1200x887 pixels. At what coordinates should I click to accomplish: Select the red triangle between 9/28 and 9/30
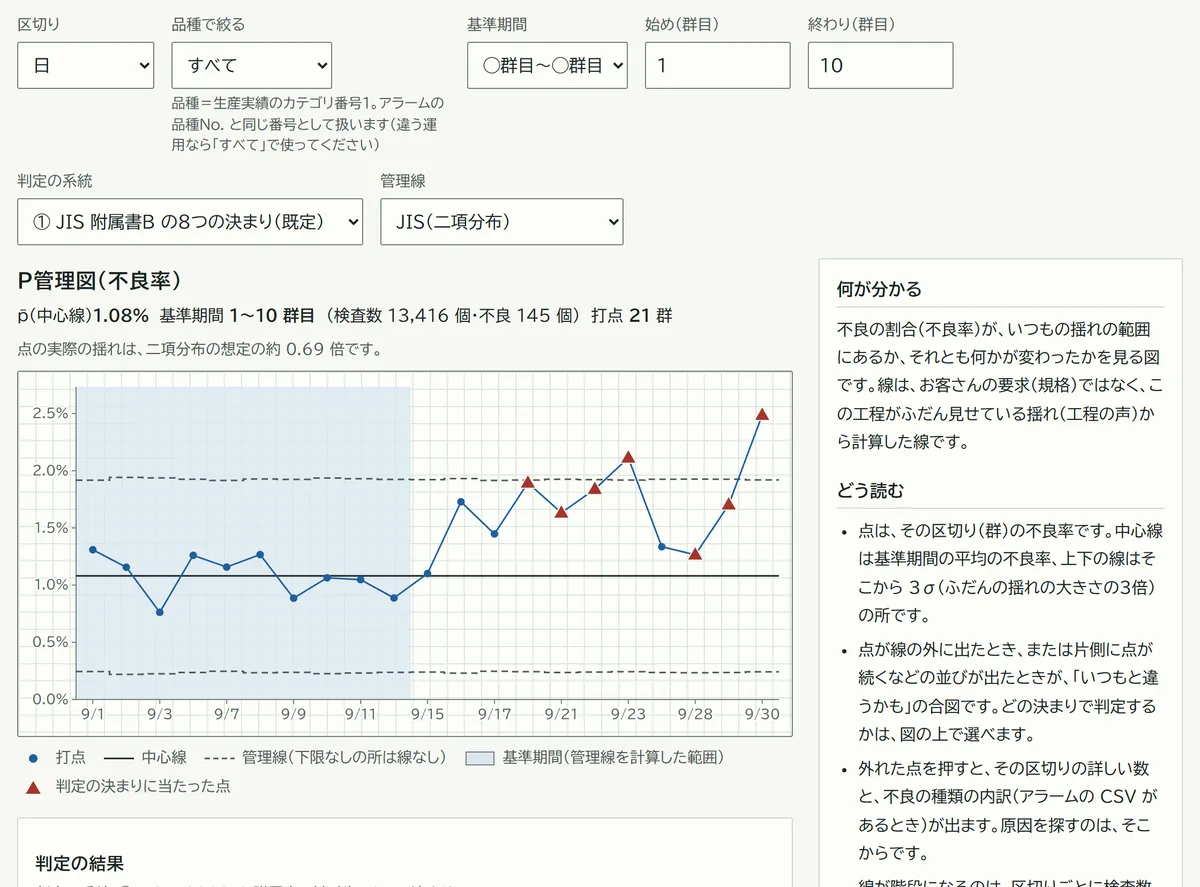tap(729, 504)
